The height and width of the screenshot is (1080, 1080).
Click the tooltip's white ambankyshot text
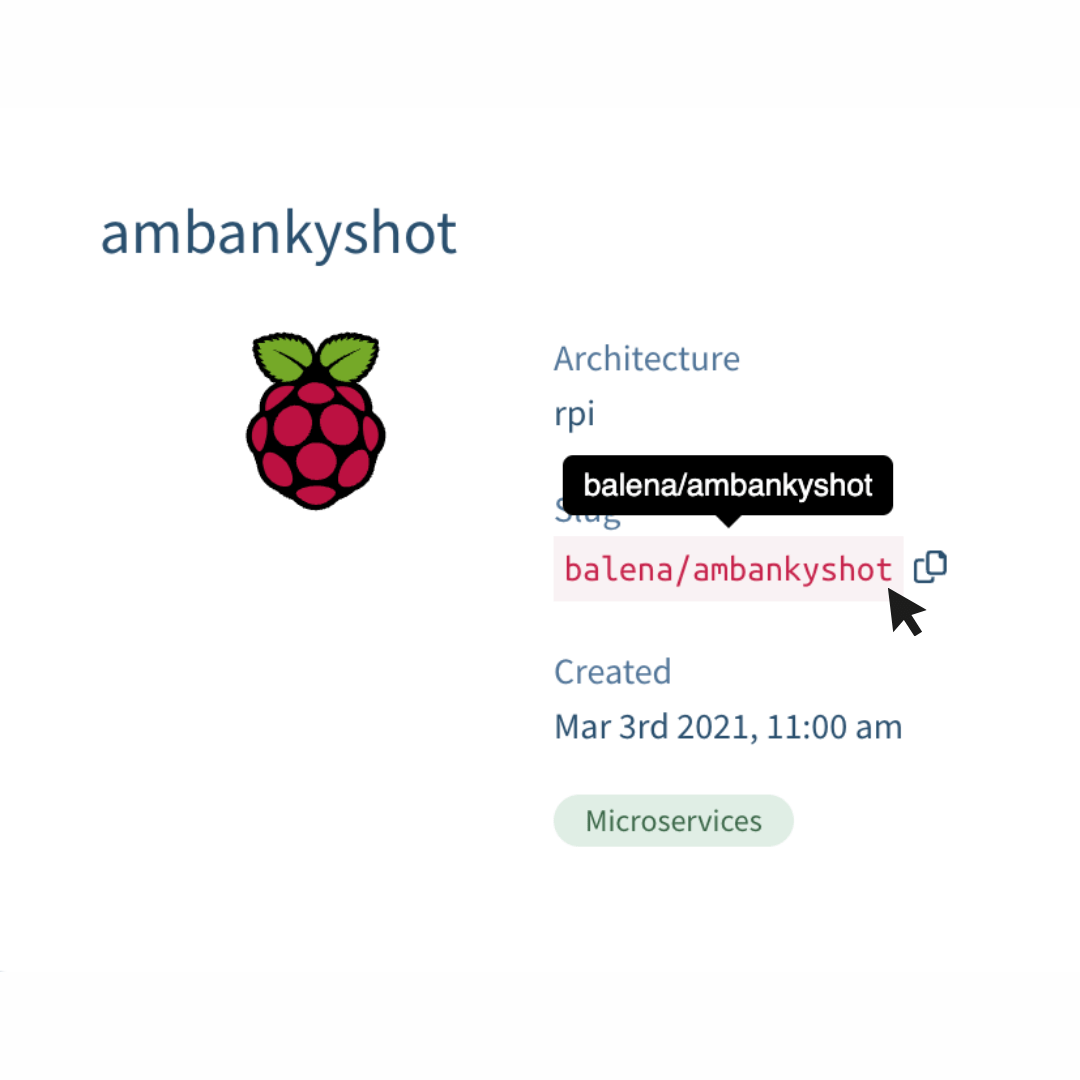(x=780, y=486)
